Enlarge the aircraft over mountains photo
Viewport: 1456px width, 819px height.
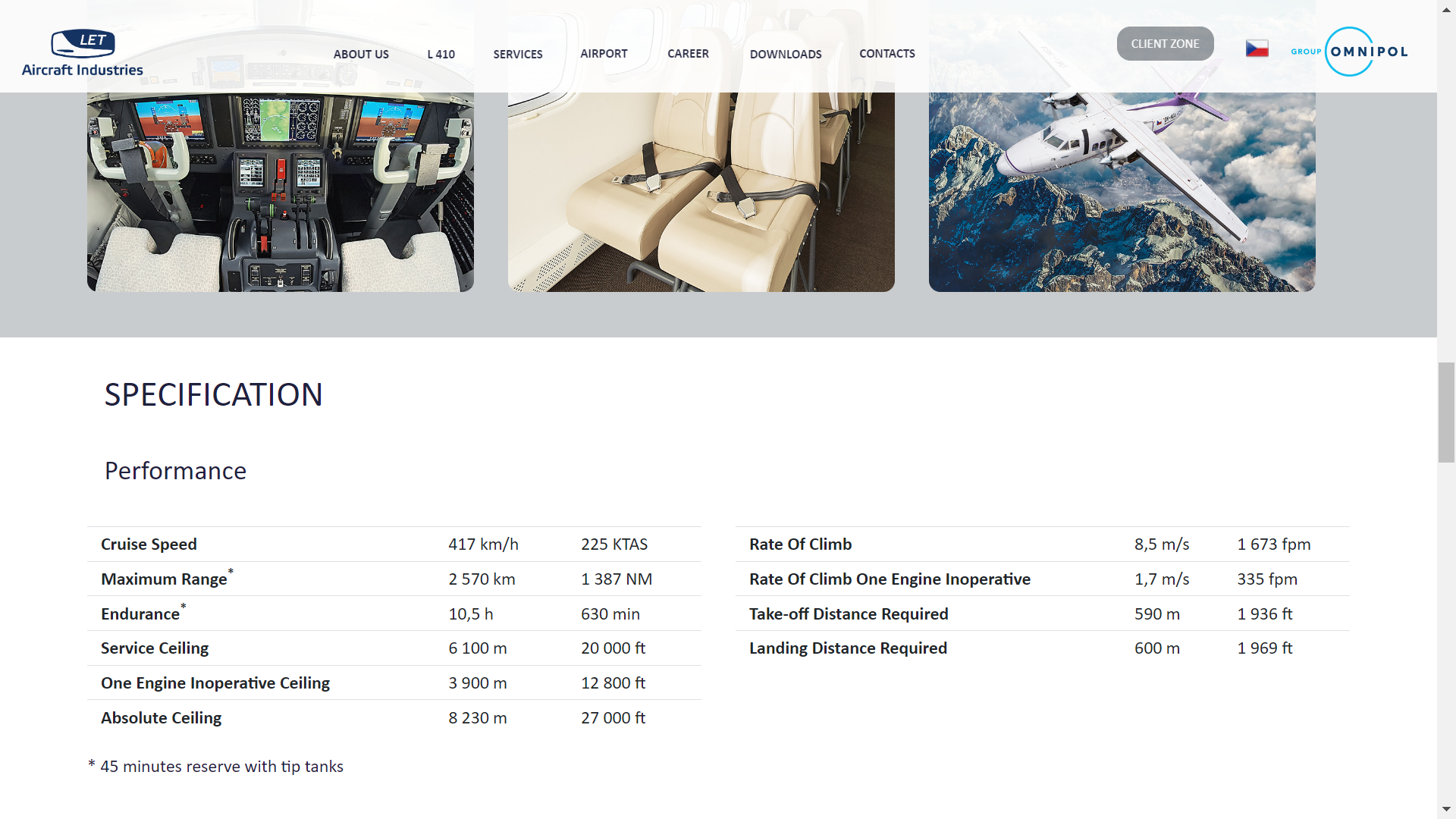(x=1122, y=193)
